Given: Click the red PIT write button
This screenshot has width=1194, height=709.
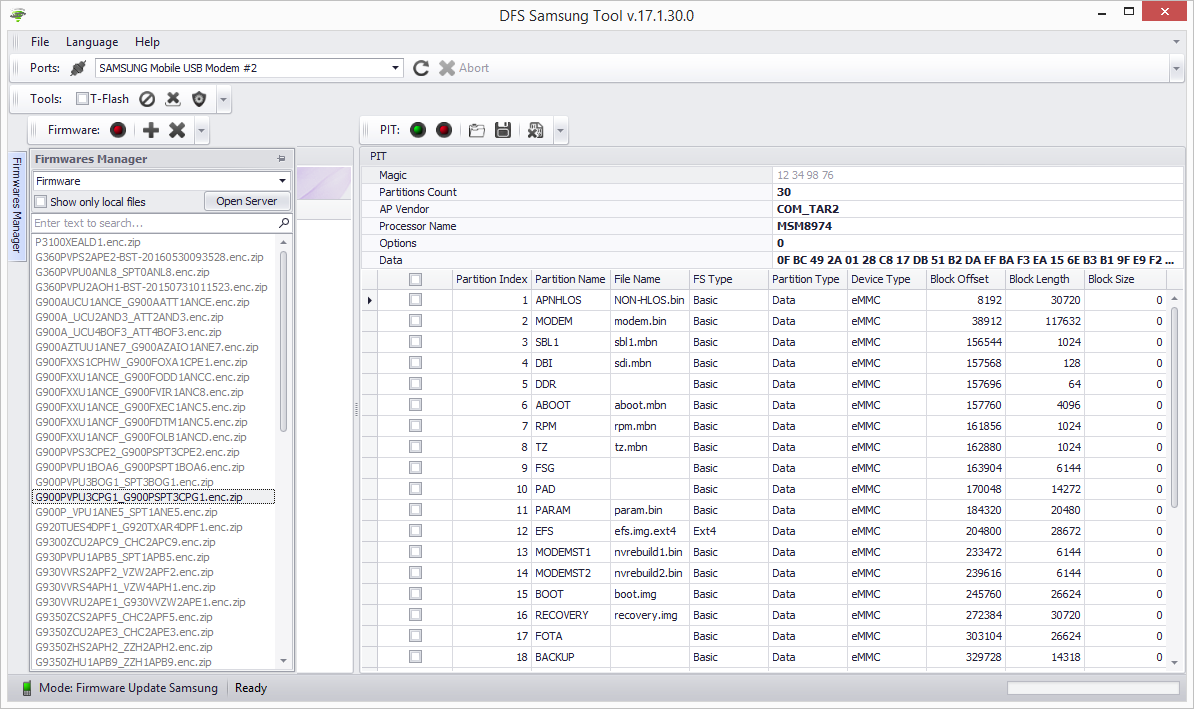Looking at the screenshot, I should coord(444,130).
